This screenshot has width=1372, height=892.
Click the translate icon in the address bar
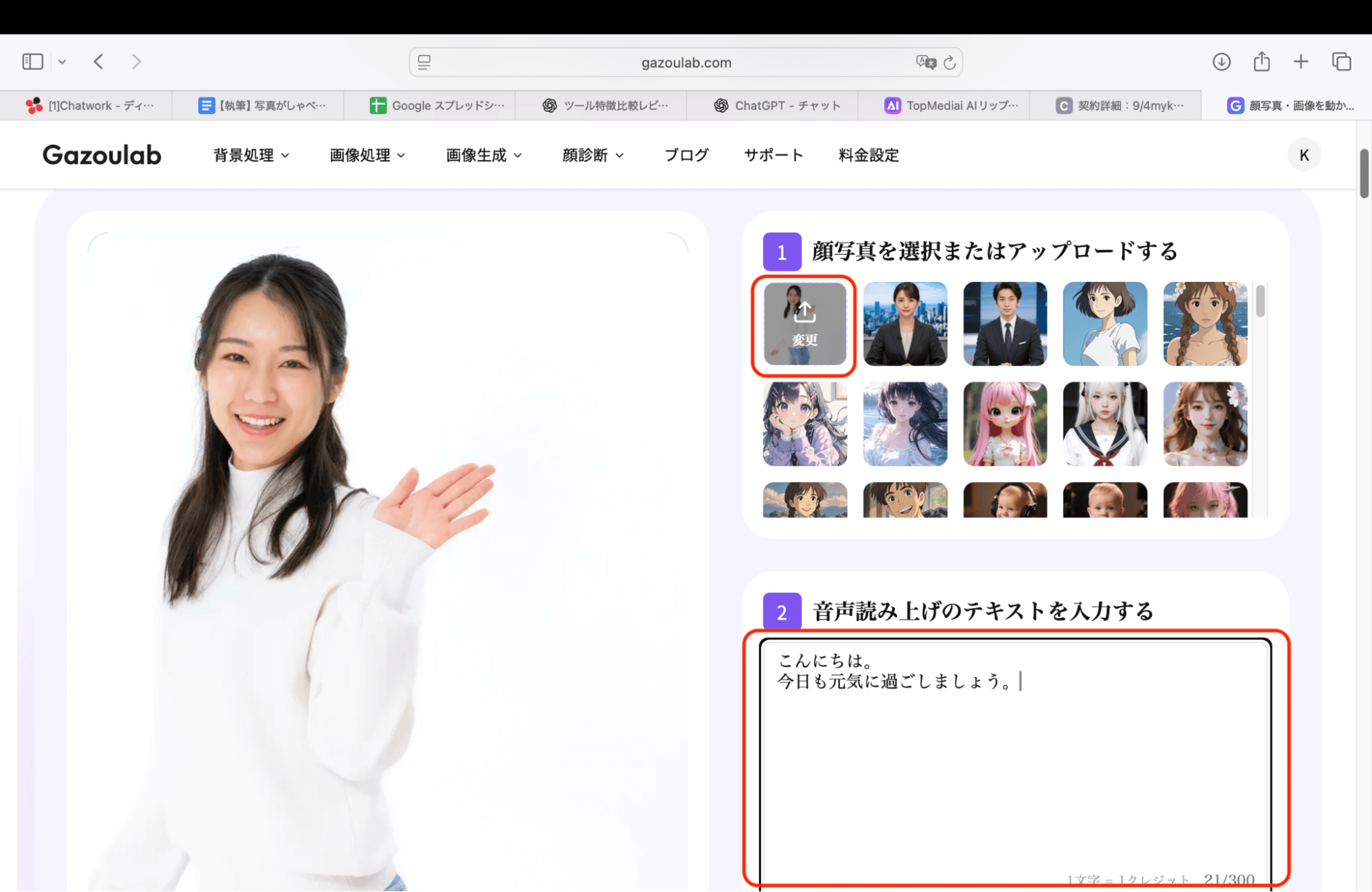click(925, 62)
